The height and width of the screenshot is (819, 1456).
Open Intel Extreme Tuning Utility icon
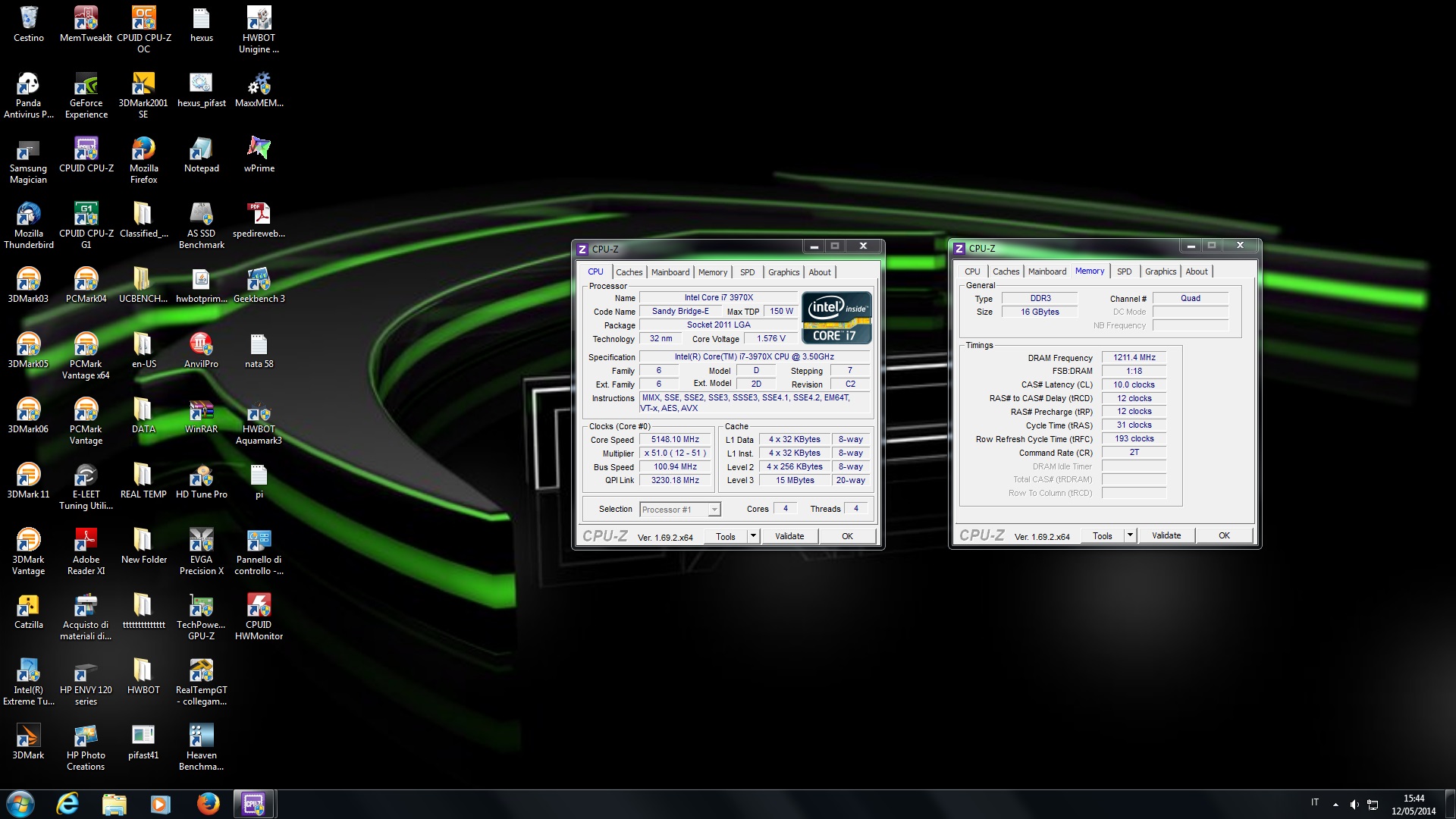click(x=28, y=682)
